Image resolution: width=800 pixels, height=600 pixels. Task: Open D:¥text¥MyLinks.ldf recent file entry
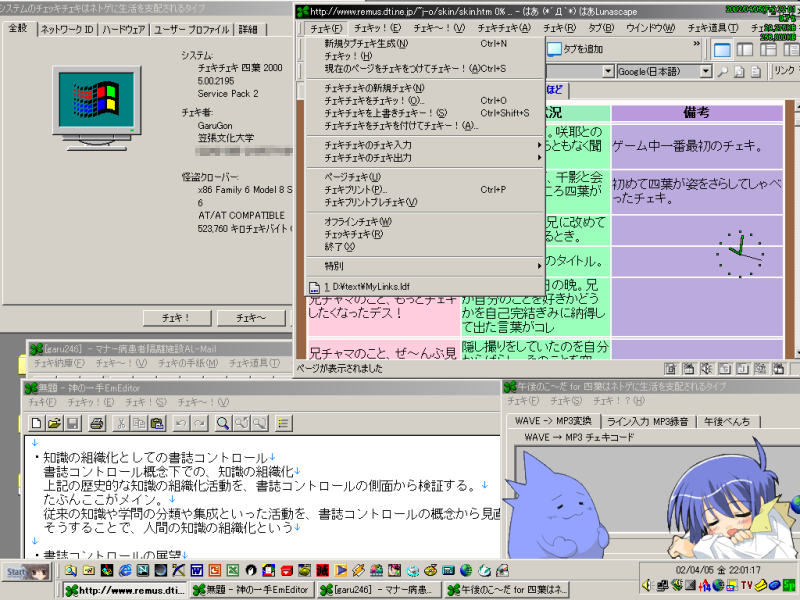[x=424, y=287]
